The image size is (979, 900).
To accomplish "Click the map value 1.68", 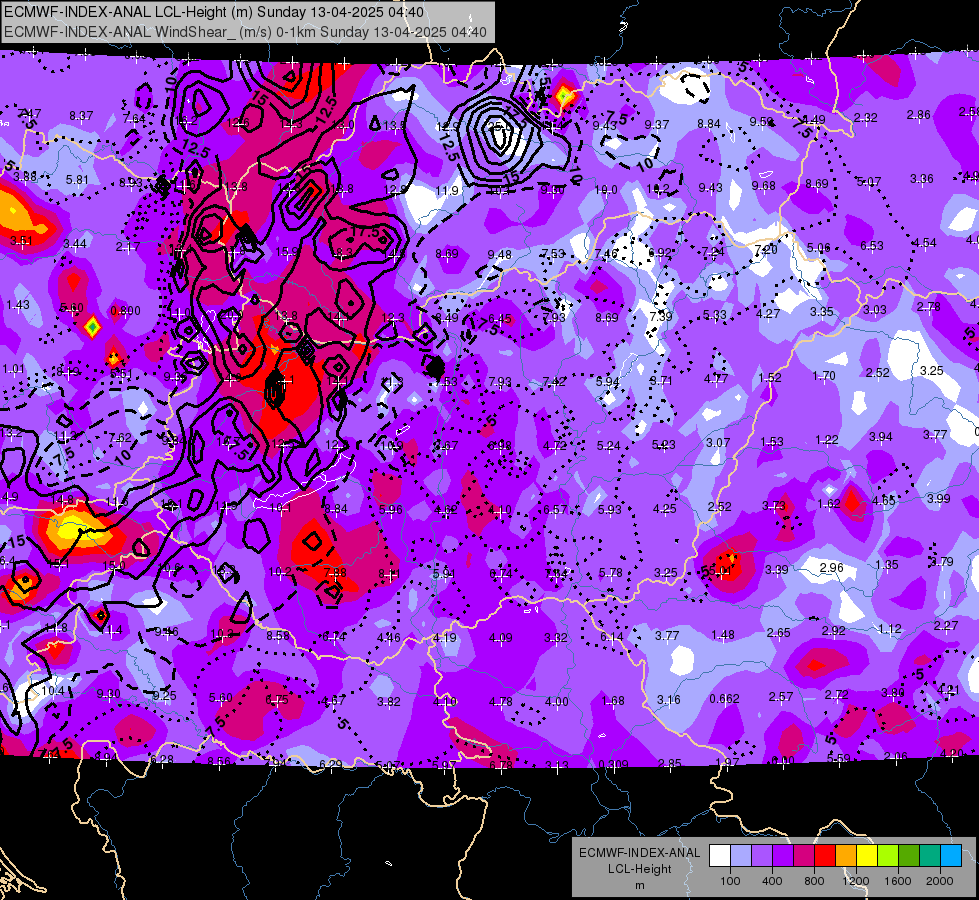I will (x=612, y=700).
